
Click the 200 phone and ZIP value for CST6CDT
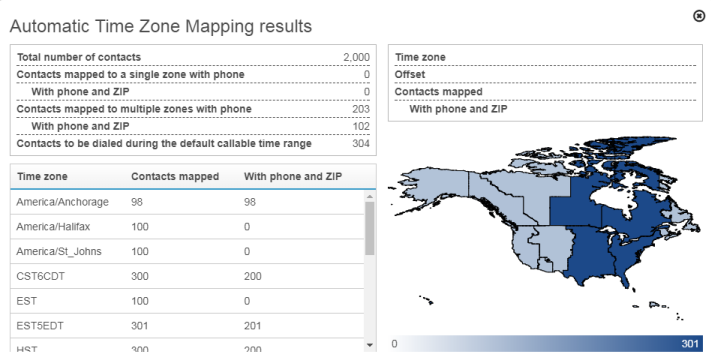tap(253, 276)
